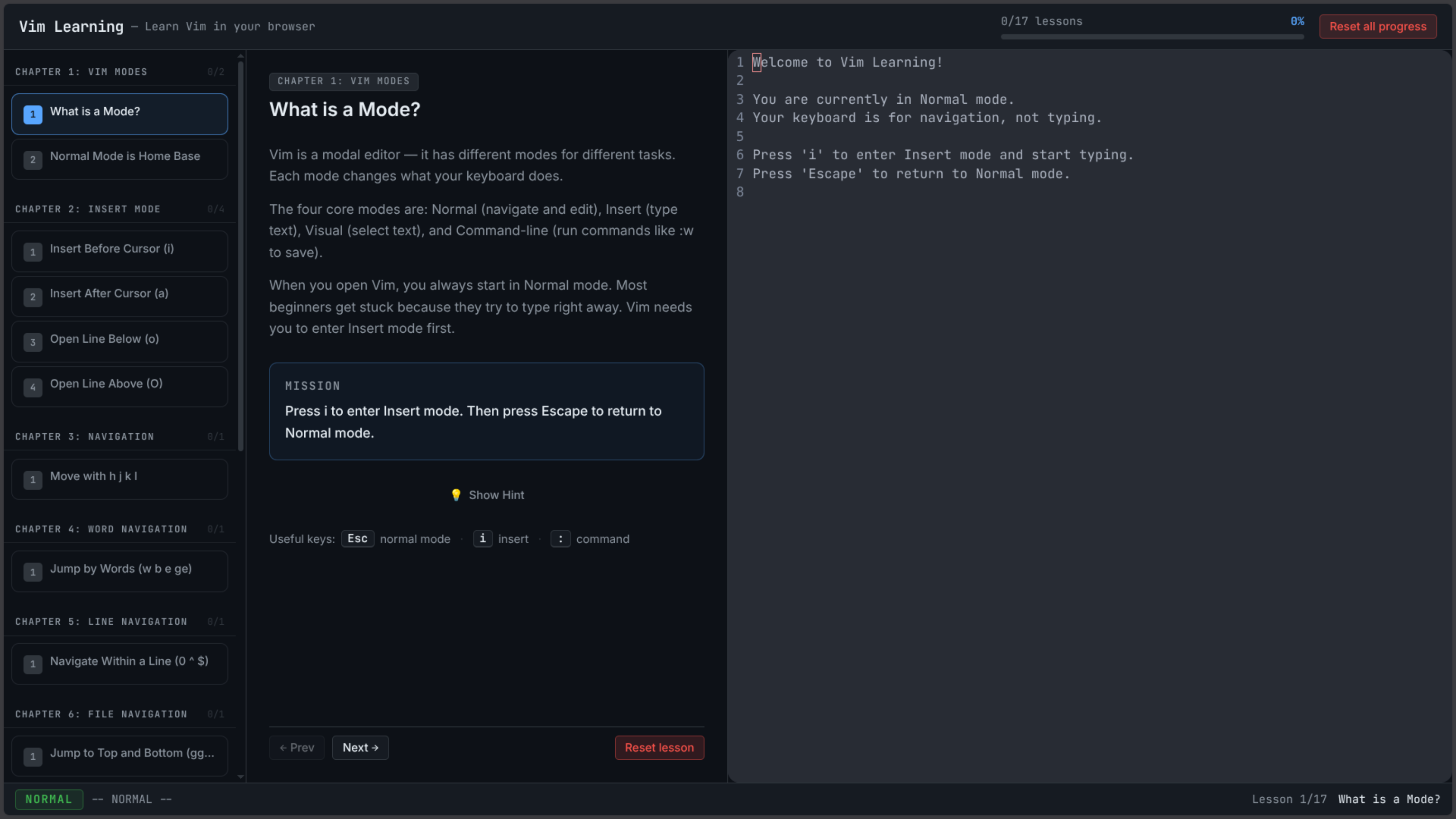Click Reset all progress button
The width and height of the screenshot is (1456, 819).
point(1377,27)
